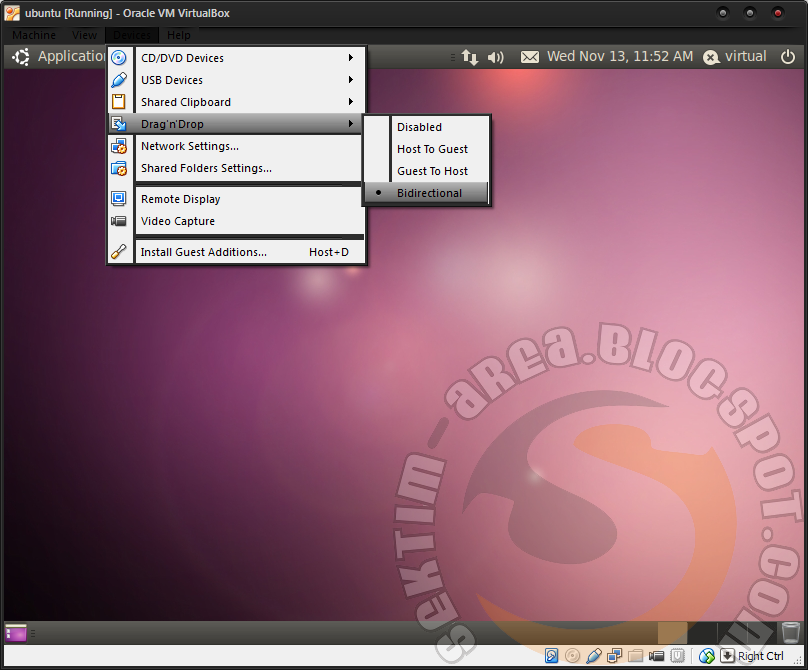The width and height of the screenshot is (808, 670).
Task: Click shared folders indicator in status bar
Action: coord(636,656)
